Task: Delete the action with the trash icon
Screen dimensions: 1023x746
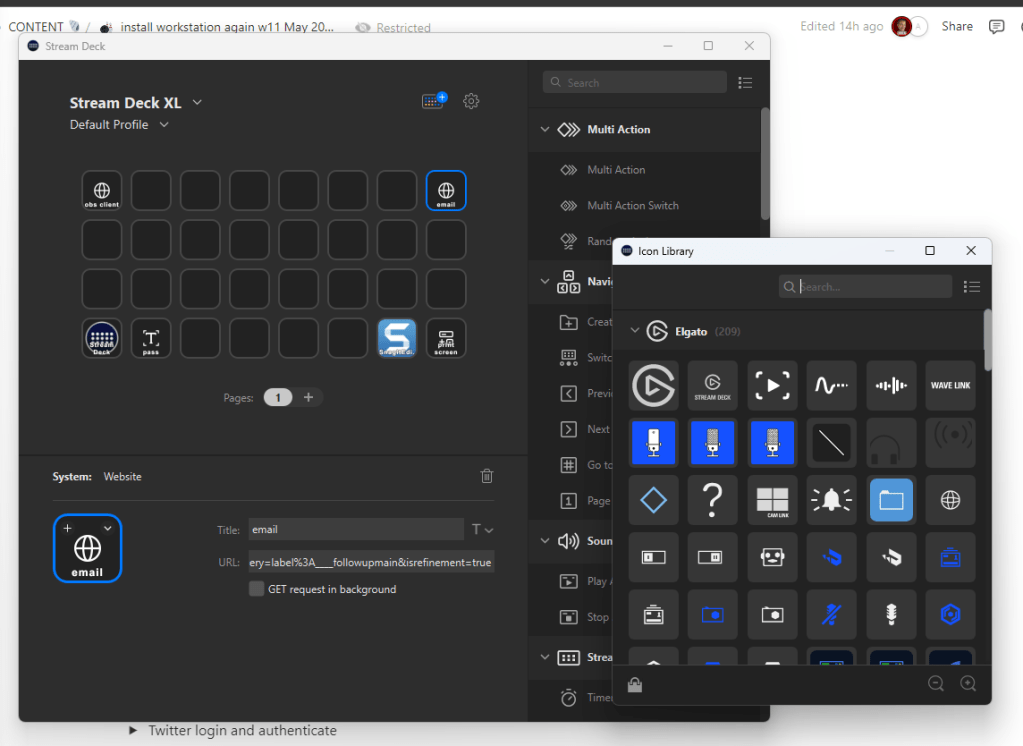Action: tap(487, 476)
